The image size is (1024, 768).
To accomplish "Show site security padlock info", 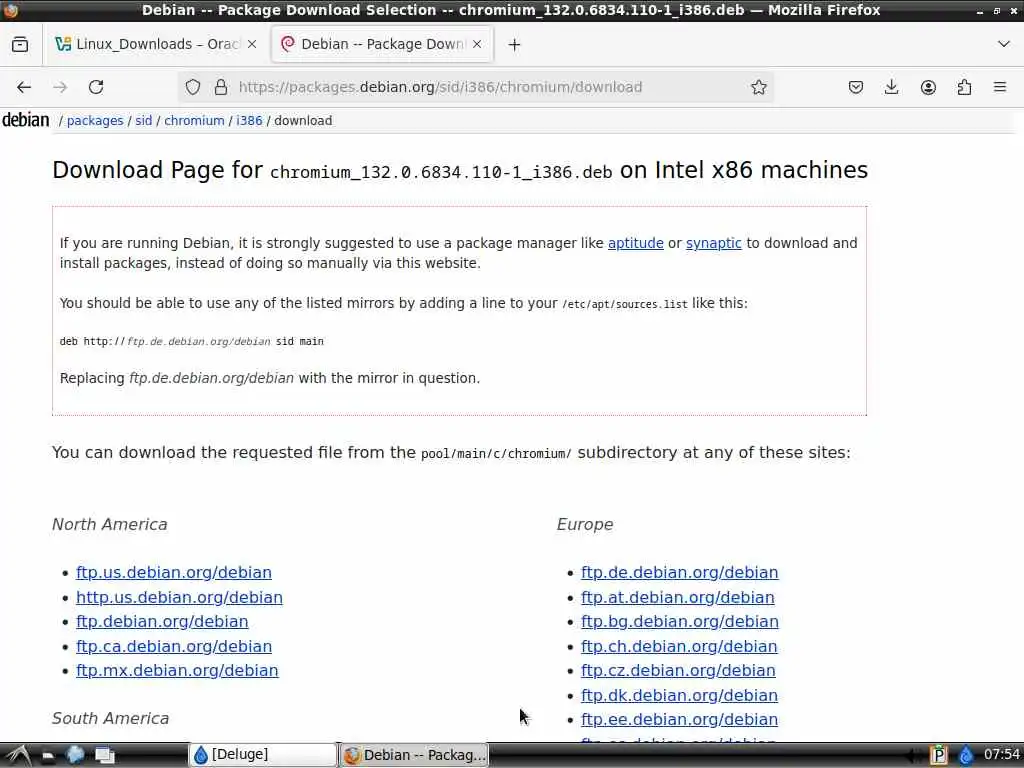I will 221,87.
